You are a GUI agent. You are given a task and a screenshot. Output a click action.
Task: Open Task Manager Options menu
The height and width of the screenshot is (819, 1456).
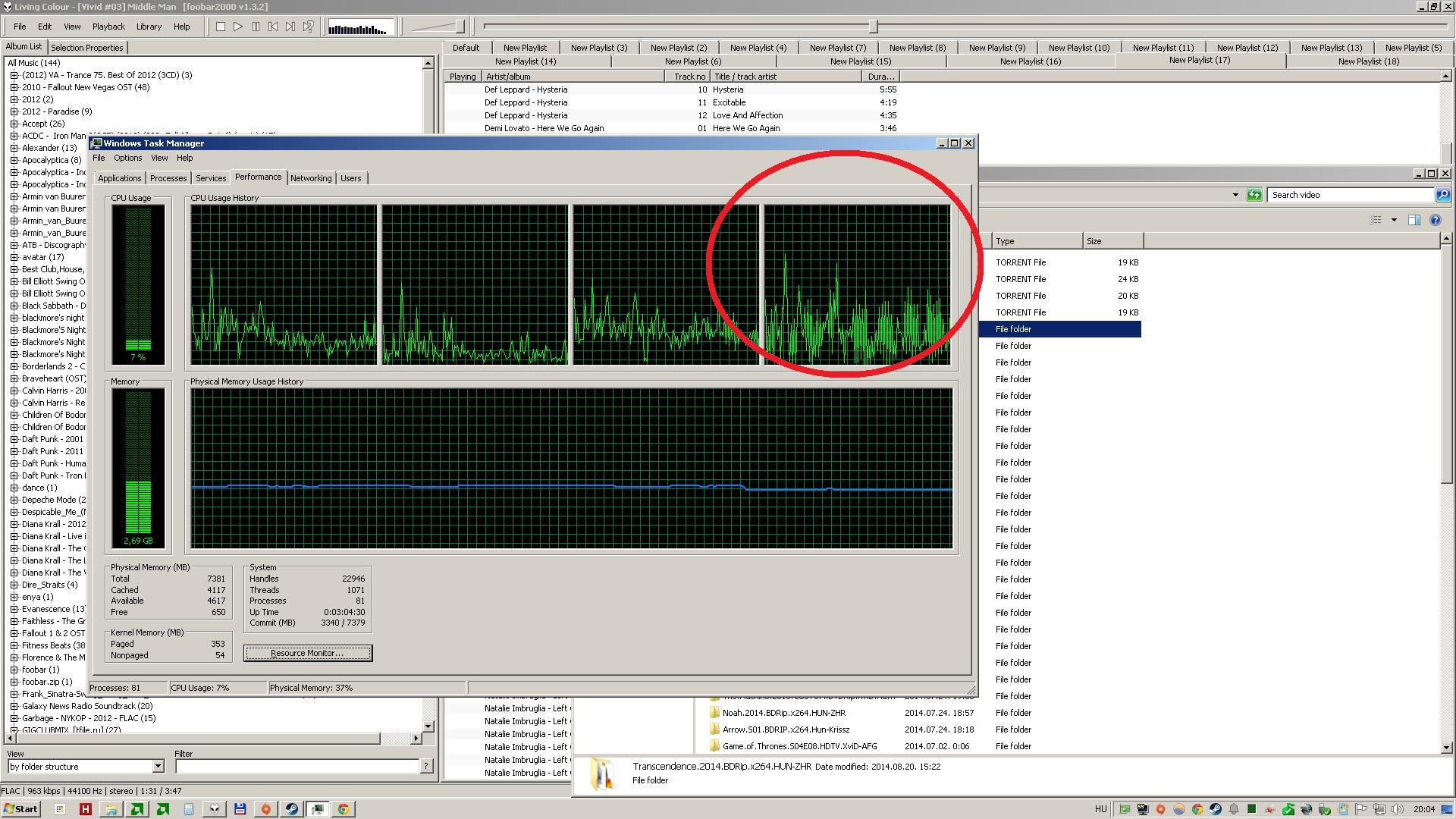pos(128,158)
